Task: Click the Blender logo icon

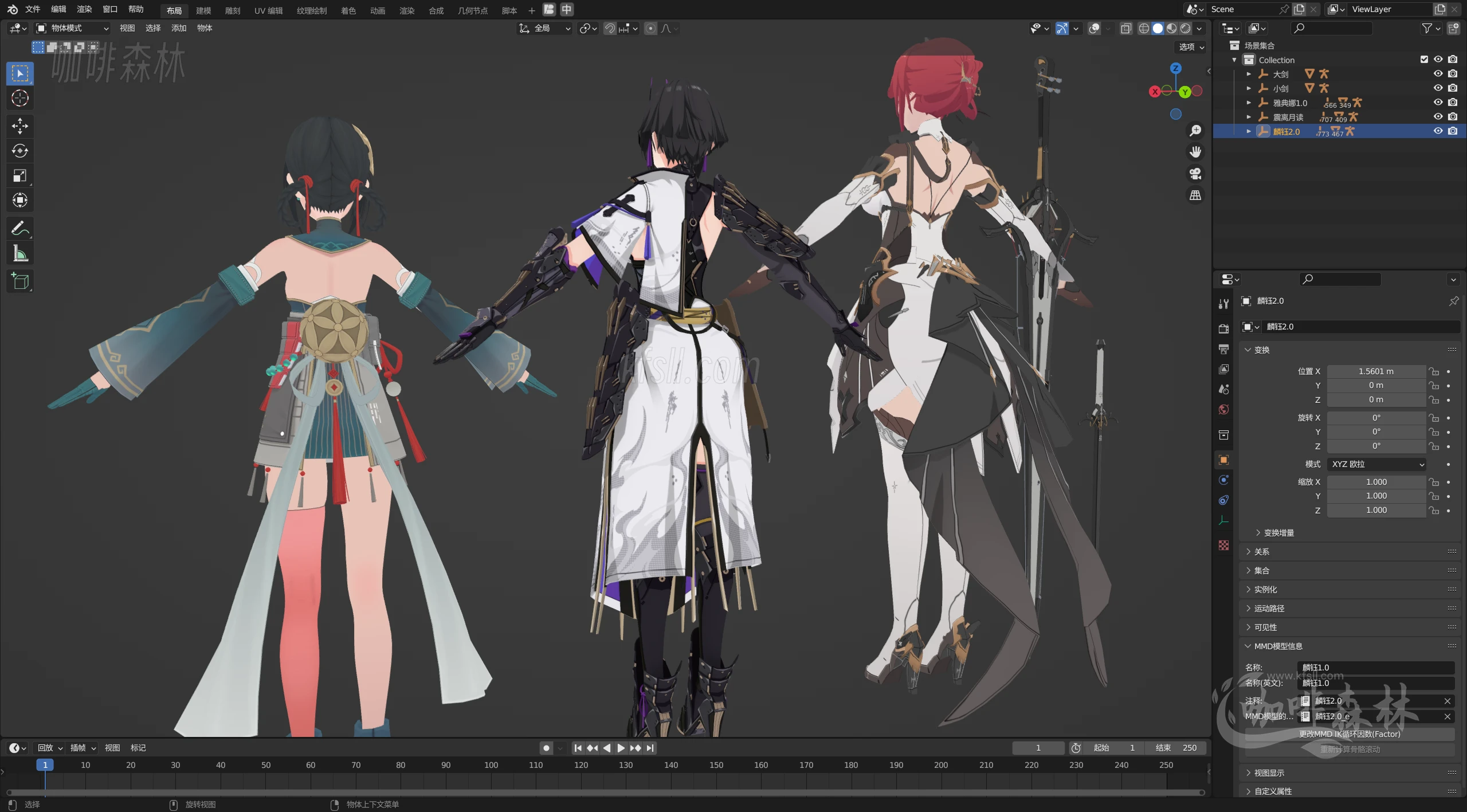Action: [12, 9]
